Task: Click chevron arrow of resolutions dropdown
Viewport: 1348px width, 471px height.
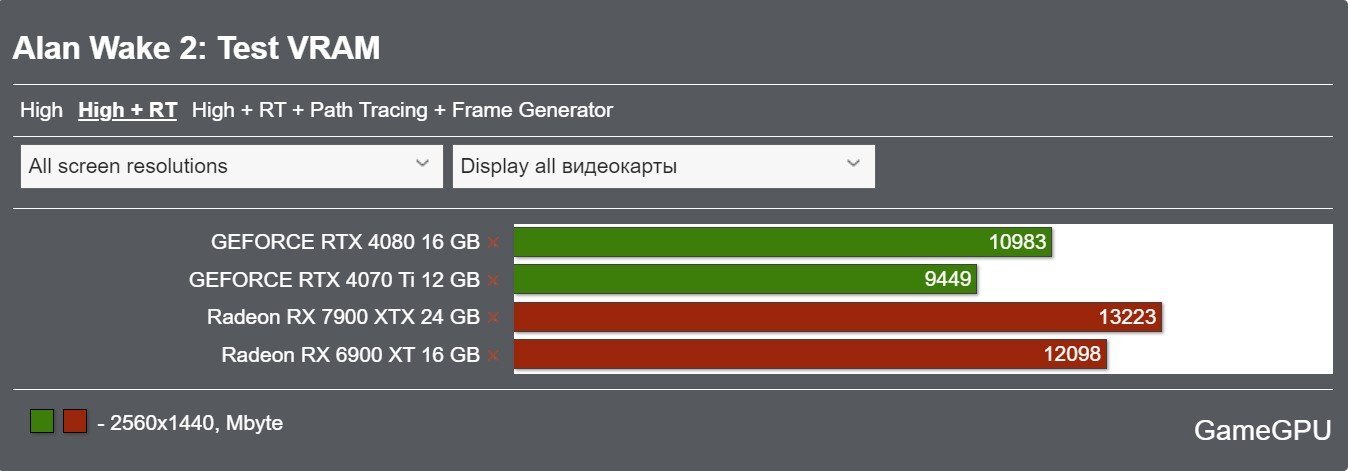Action: coord(422,163)
